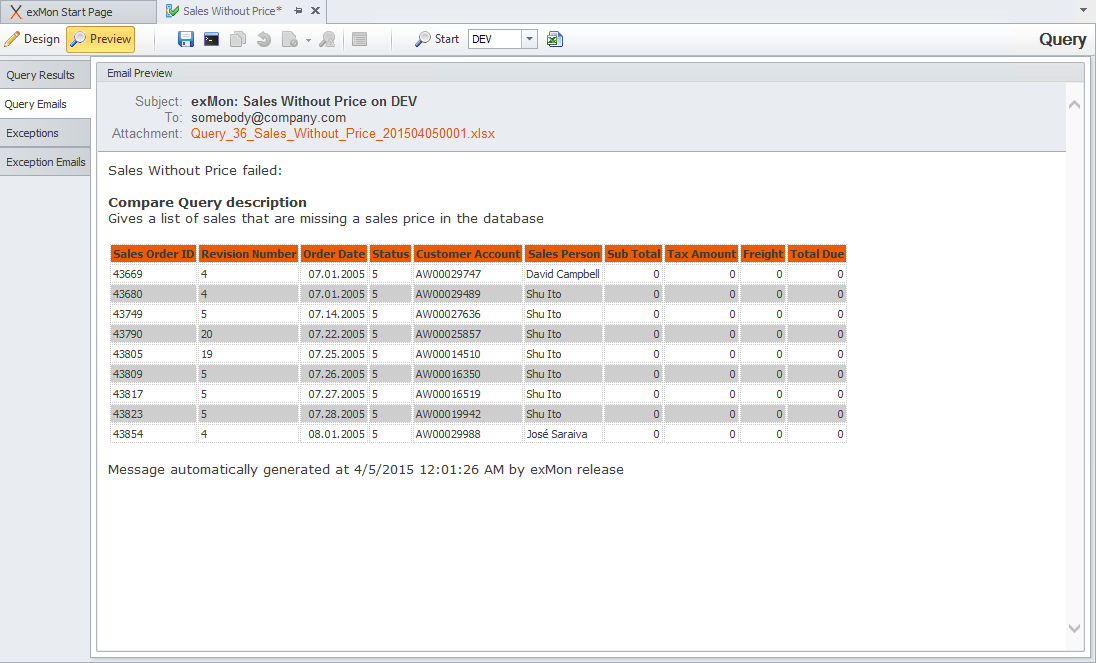
Task: Click the Customer Account column header
Action: (x=468, y=254)
